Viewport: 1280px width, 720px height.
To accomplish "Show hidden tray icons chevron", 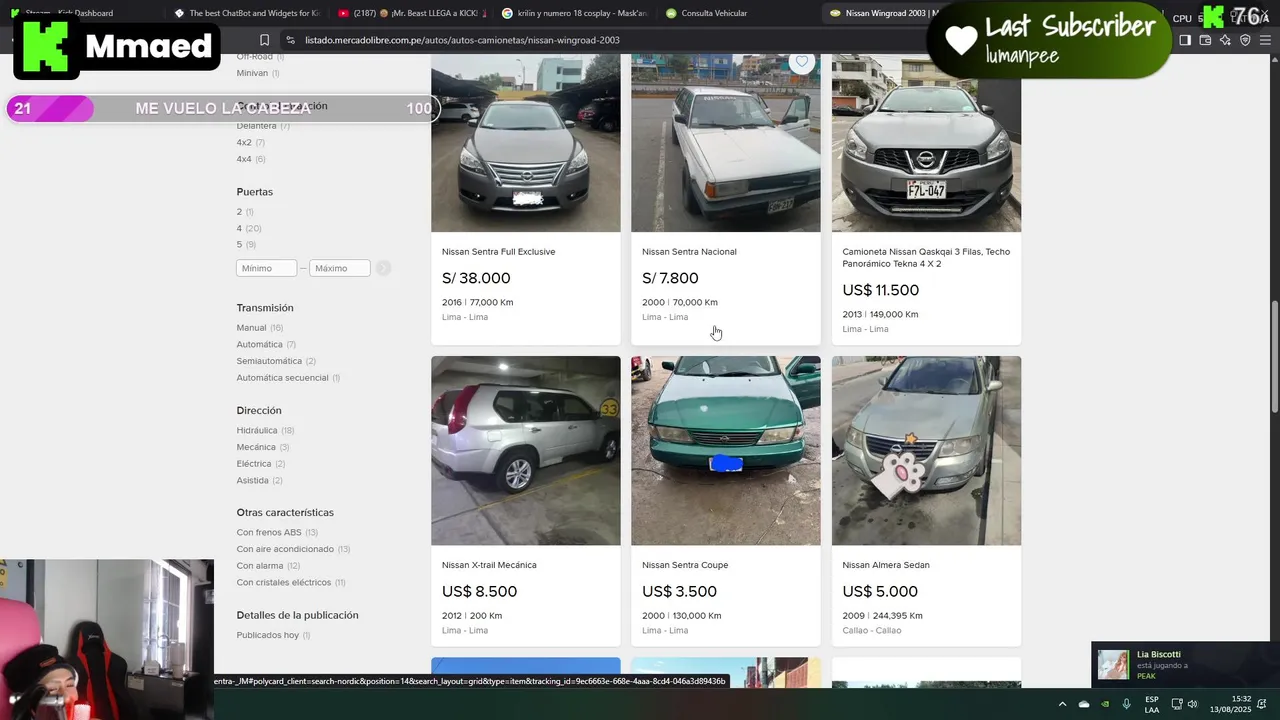I will 1062,704.
